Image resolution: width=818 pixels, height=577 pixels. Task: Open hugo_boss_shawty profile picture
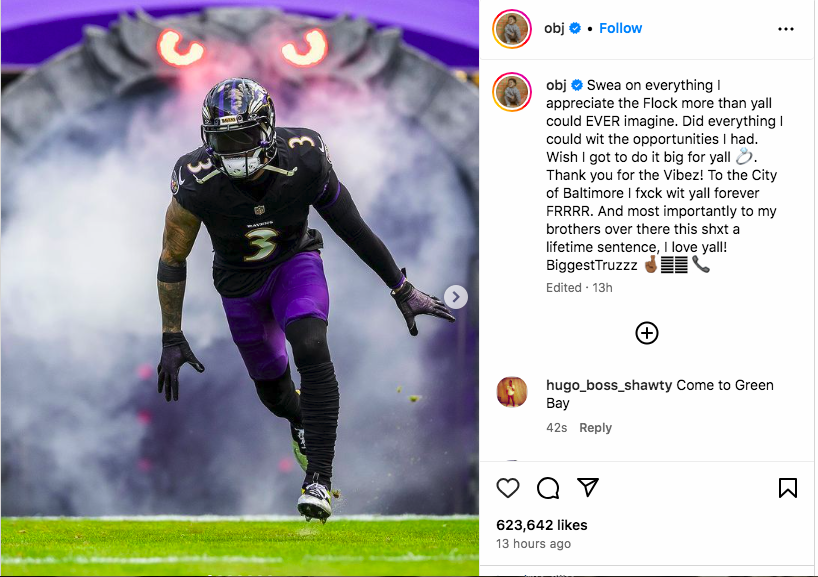click(512, 392)
